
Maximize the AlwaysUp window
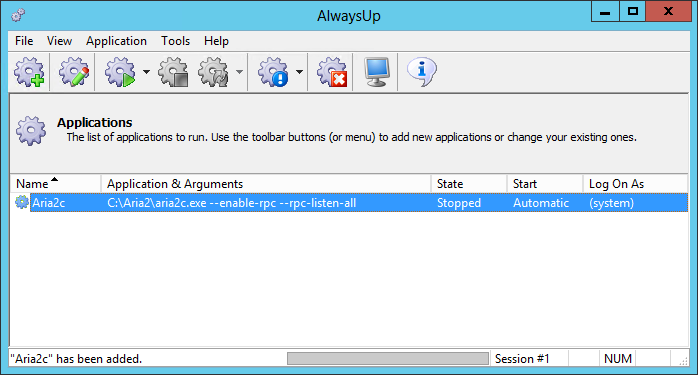pyautogui.click(x=633, y=12)
